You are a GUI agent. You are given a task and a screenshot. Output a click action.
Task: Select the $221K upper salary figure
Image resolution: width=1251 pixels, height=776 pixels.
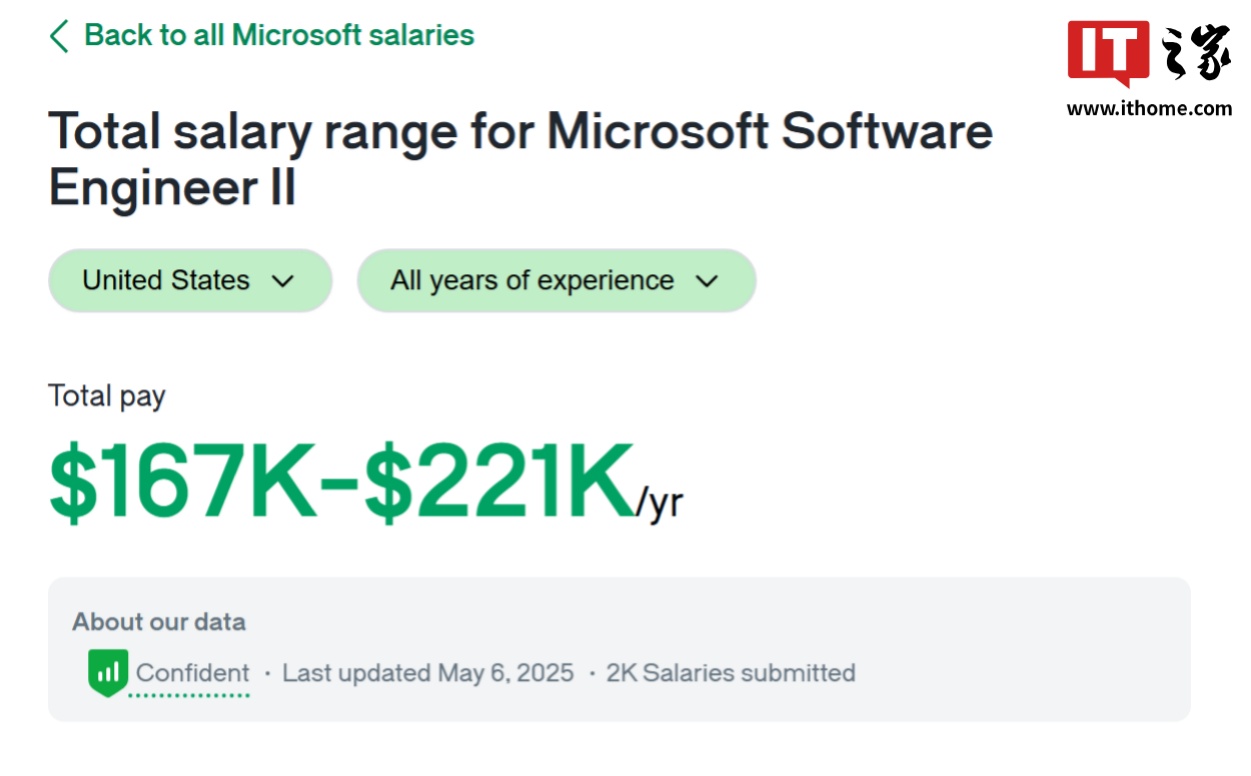click(x=498, y=484)
